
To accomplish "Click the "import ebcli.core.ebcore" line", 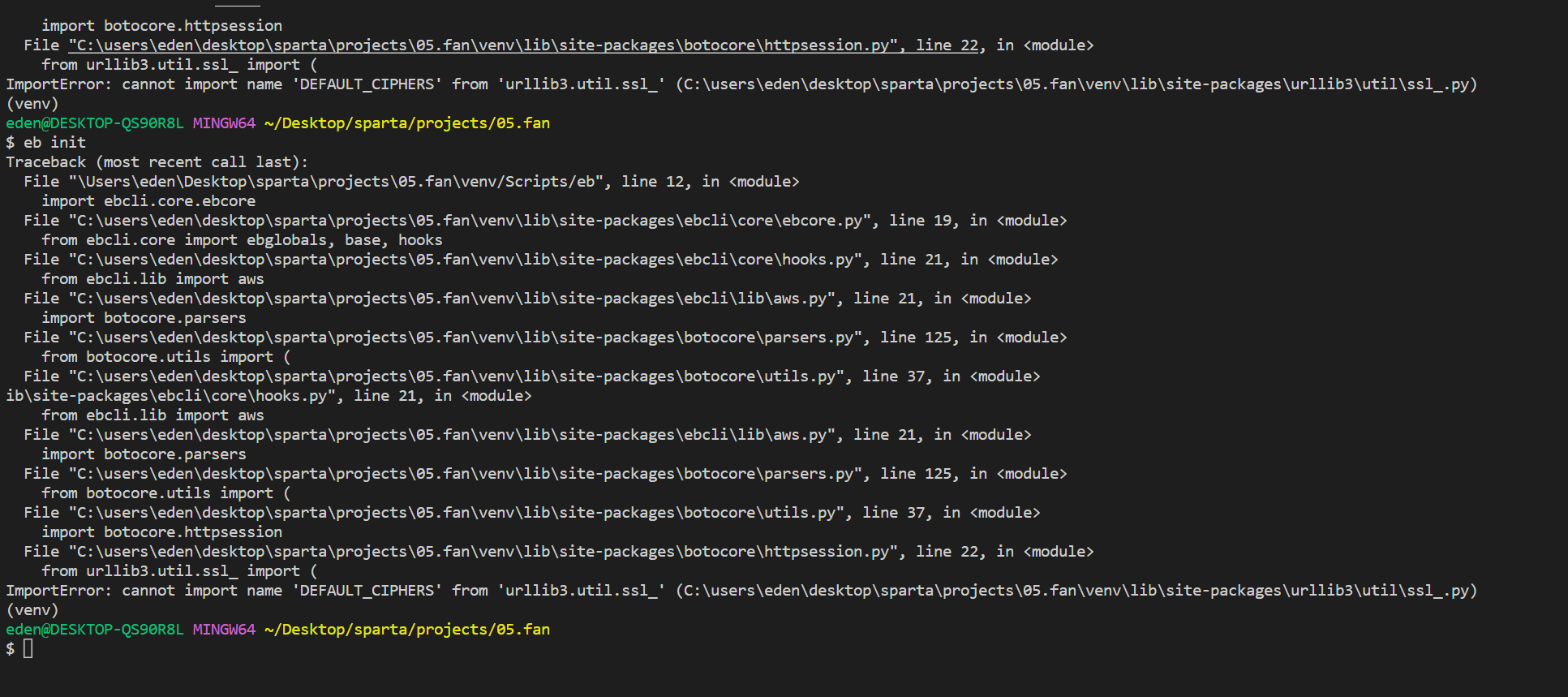I will [x=148, y=201].
